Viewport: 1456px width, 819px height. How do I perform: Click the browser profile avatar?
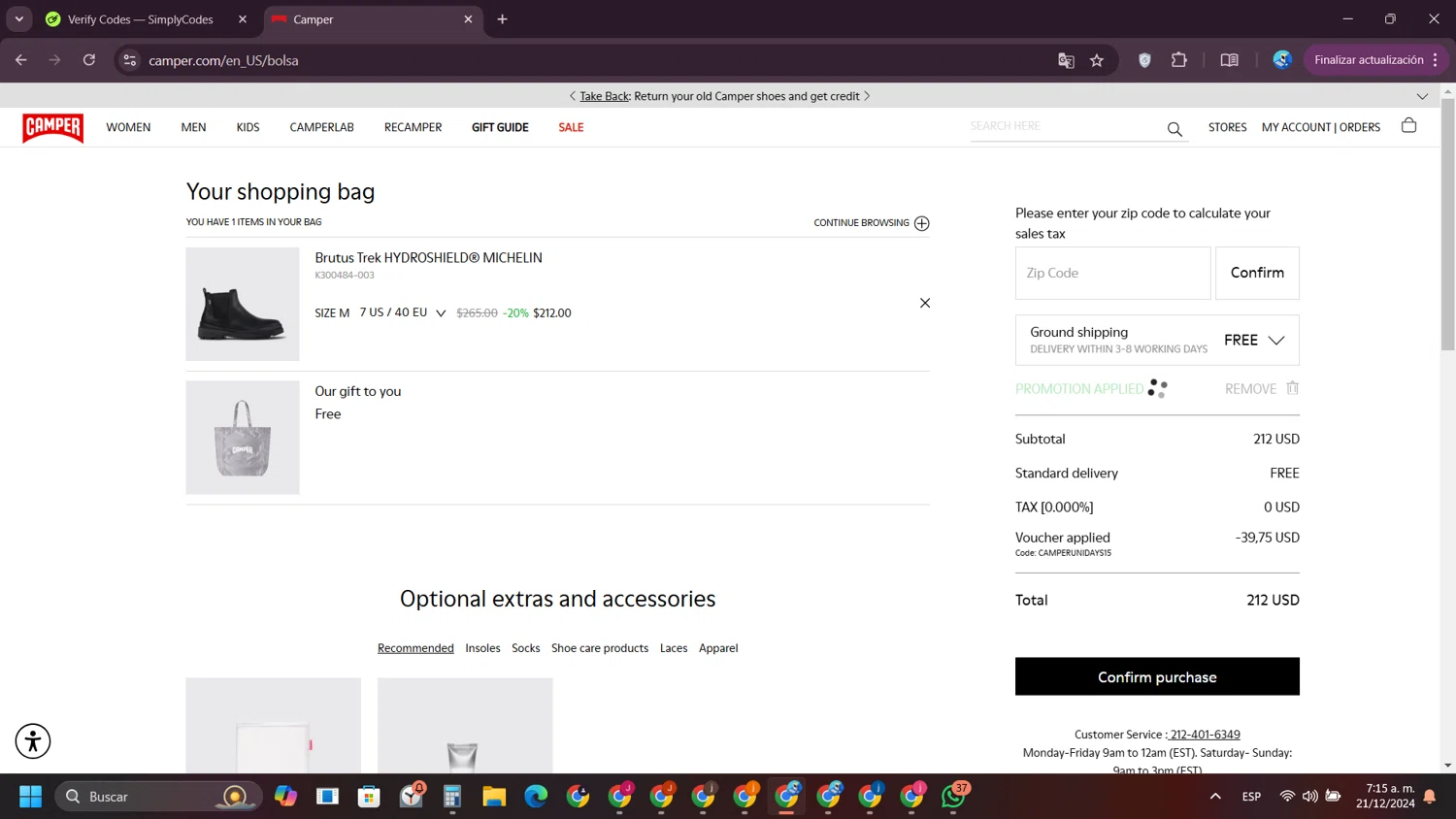(1282, 60)
